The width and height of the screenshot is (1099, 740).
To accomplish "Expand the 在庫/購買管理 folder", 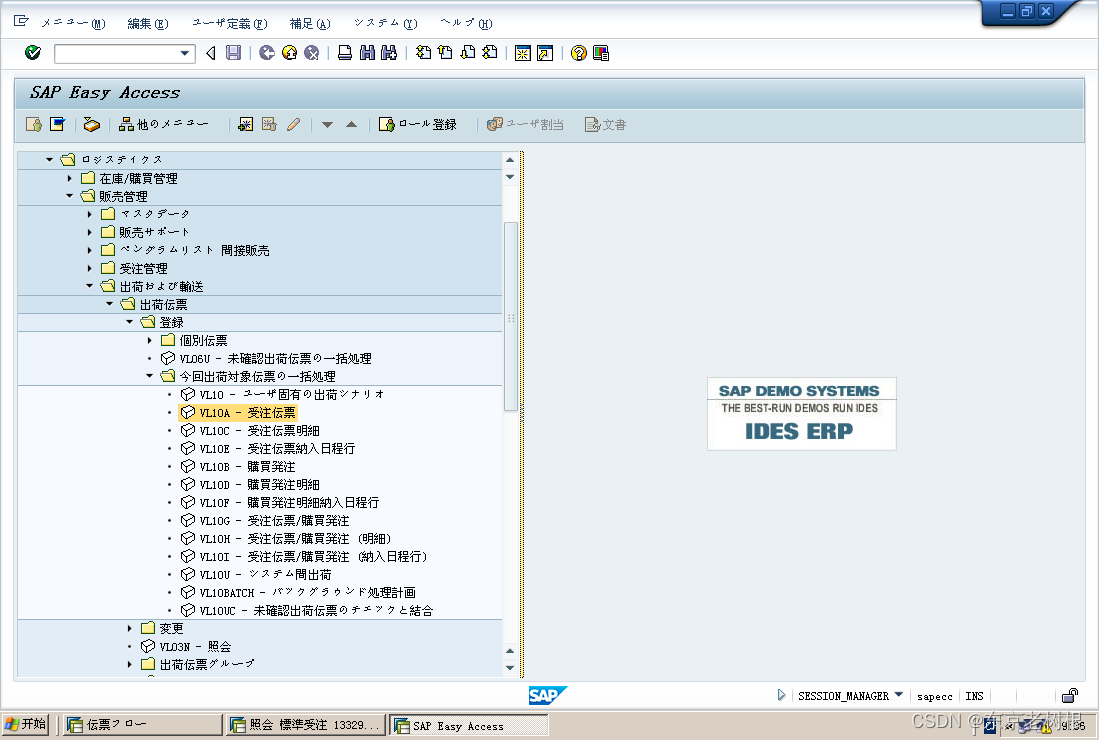I will click(x=69, y=178).
